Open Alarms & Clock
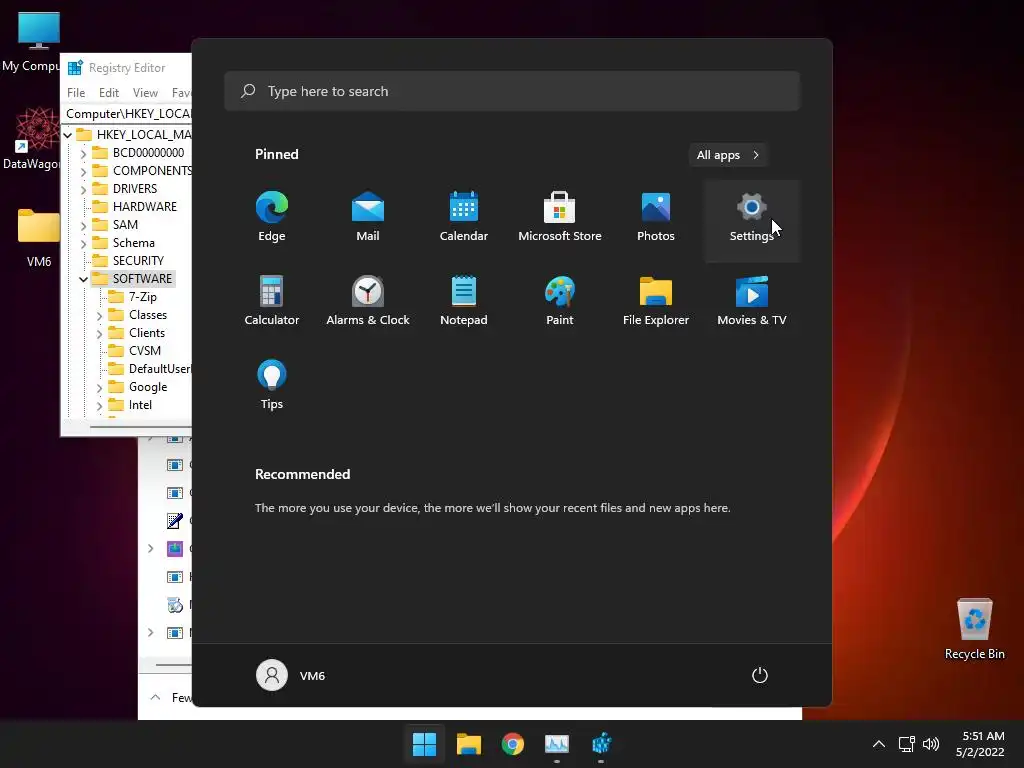1024x768 pixels. click(368, 301)
